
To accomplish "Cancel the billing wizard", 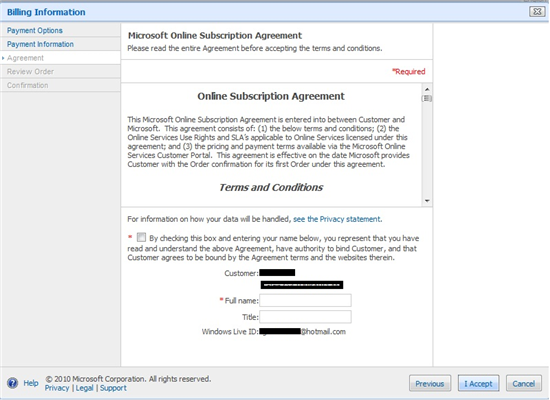I will coord(524,383).
